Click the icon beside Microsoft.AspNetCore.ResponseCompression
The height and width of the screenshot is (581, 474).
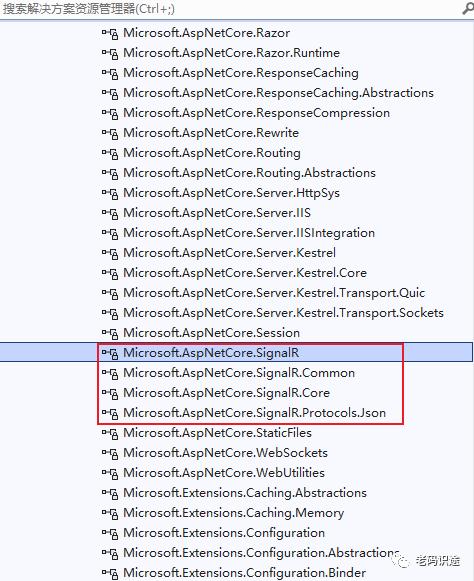(x=110, y=113)
